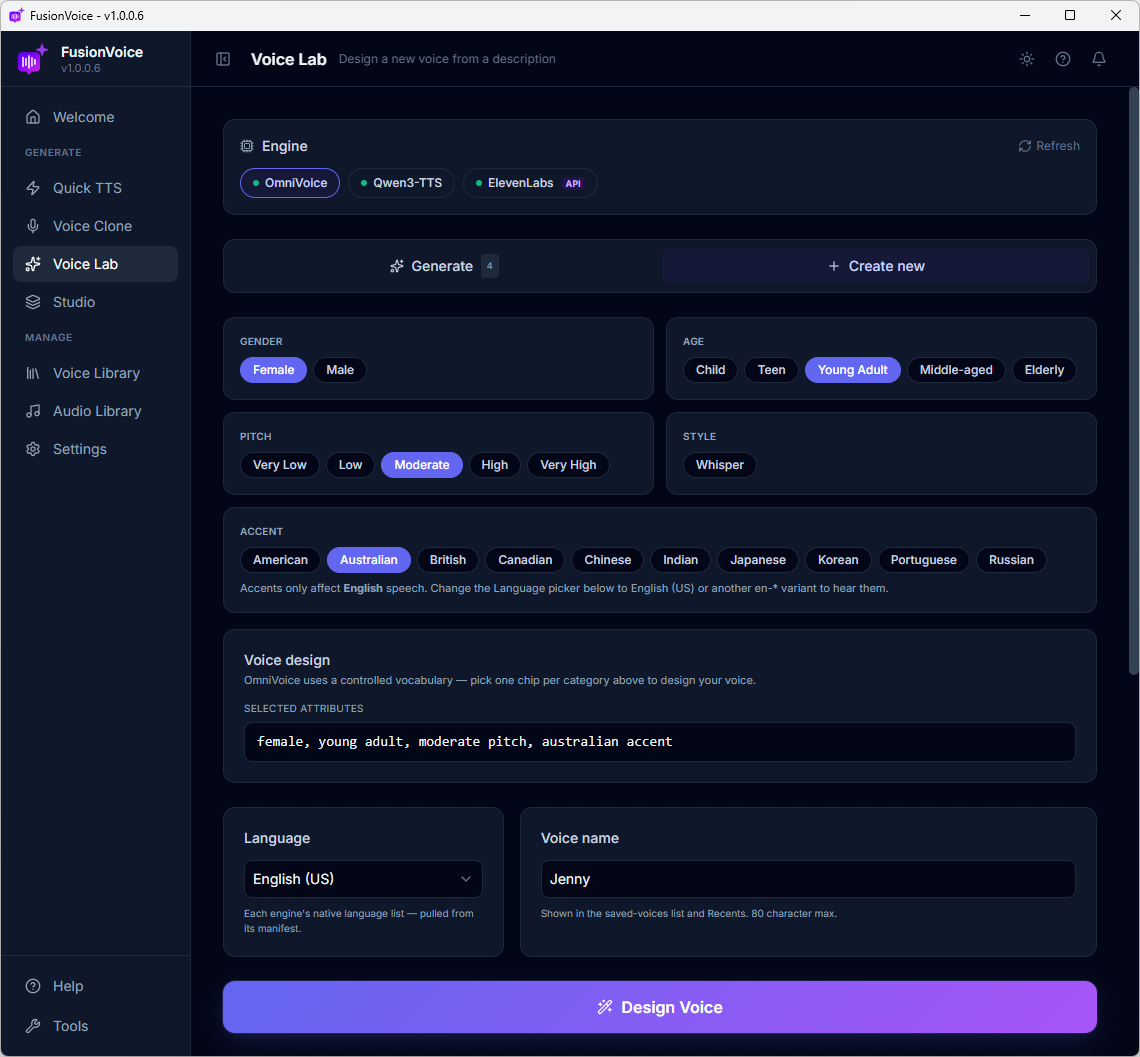This screenshot has height=1057, width=1140.
Task: Set pitch to Low
Action: 350,465
